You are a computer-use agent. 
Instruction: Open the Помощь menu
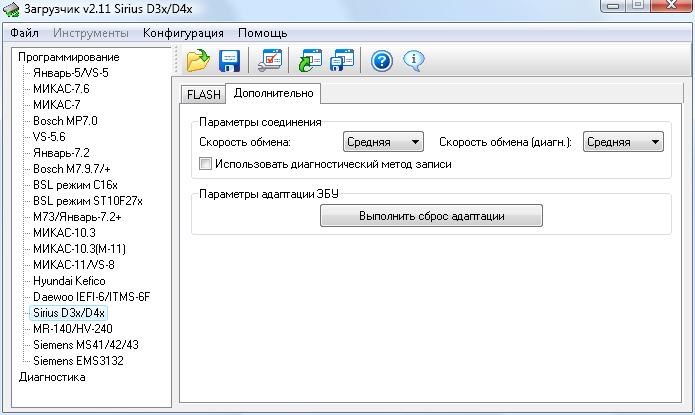262,33
